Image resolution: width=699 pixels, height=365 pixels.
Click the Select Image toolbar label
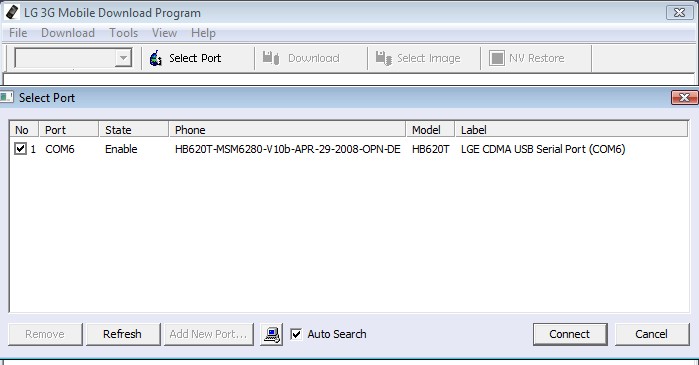(429, 58)
